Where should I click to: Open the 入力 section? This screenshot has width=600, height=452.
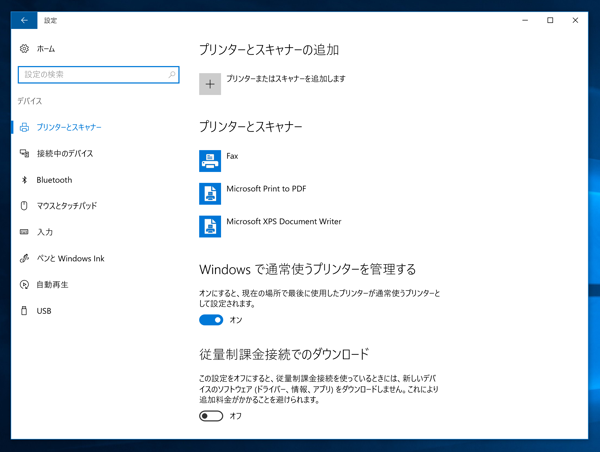(x=44, y=232)
